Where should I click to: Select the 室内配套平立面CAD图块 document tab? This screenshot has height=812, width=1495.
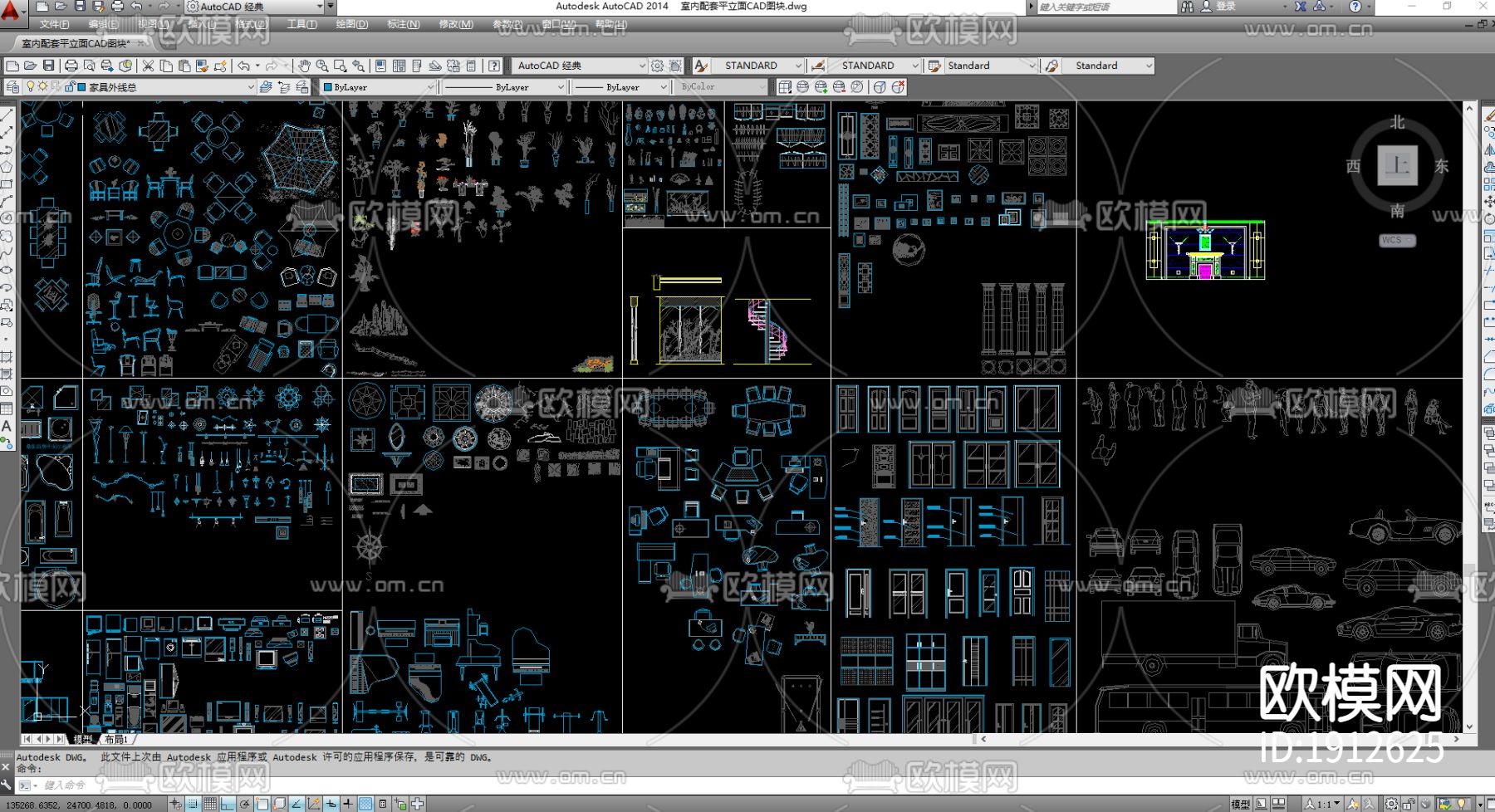pos(76,43)
